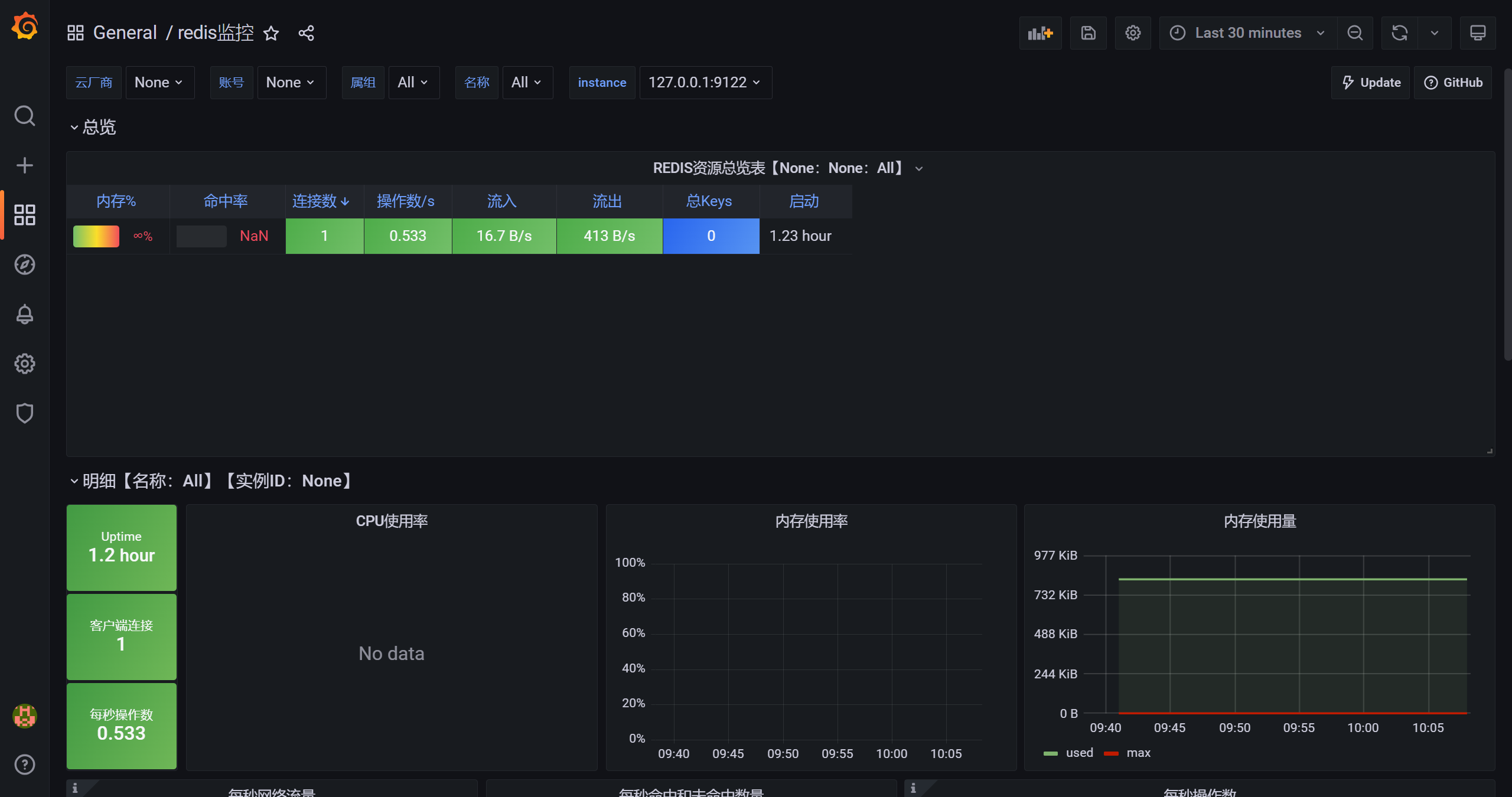Open the Dashboards icon in sidebar
The image size is (1512, 797).
25,215
